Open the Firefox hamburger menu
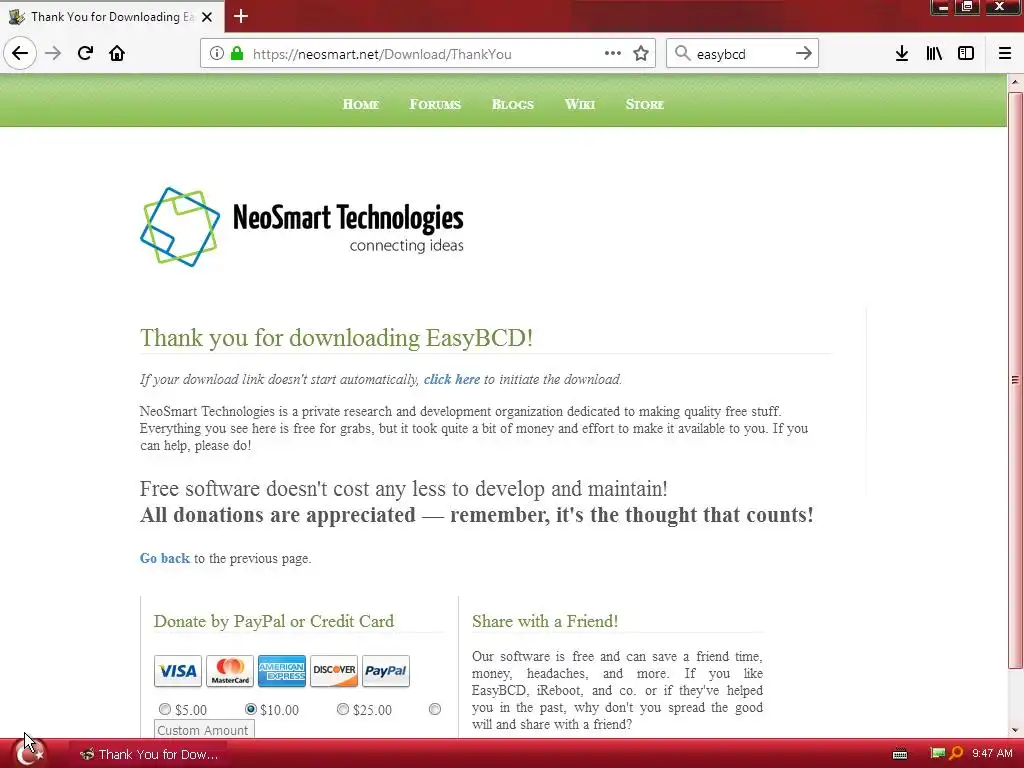 coord(1005,54)
